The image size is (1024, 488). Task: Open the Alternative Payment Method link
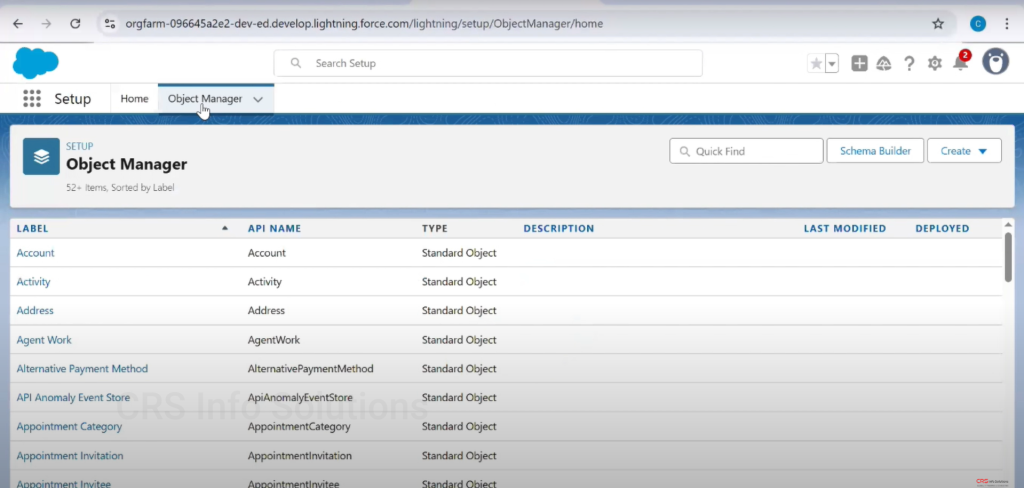tap(82, 369)
